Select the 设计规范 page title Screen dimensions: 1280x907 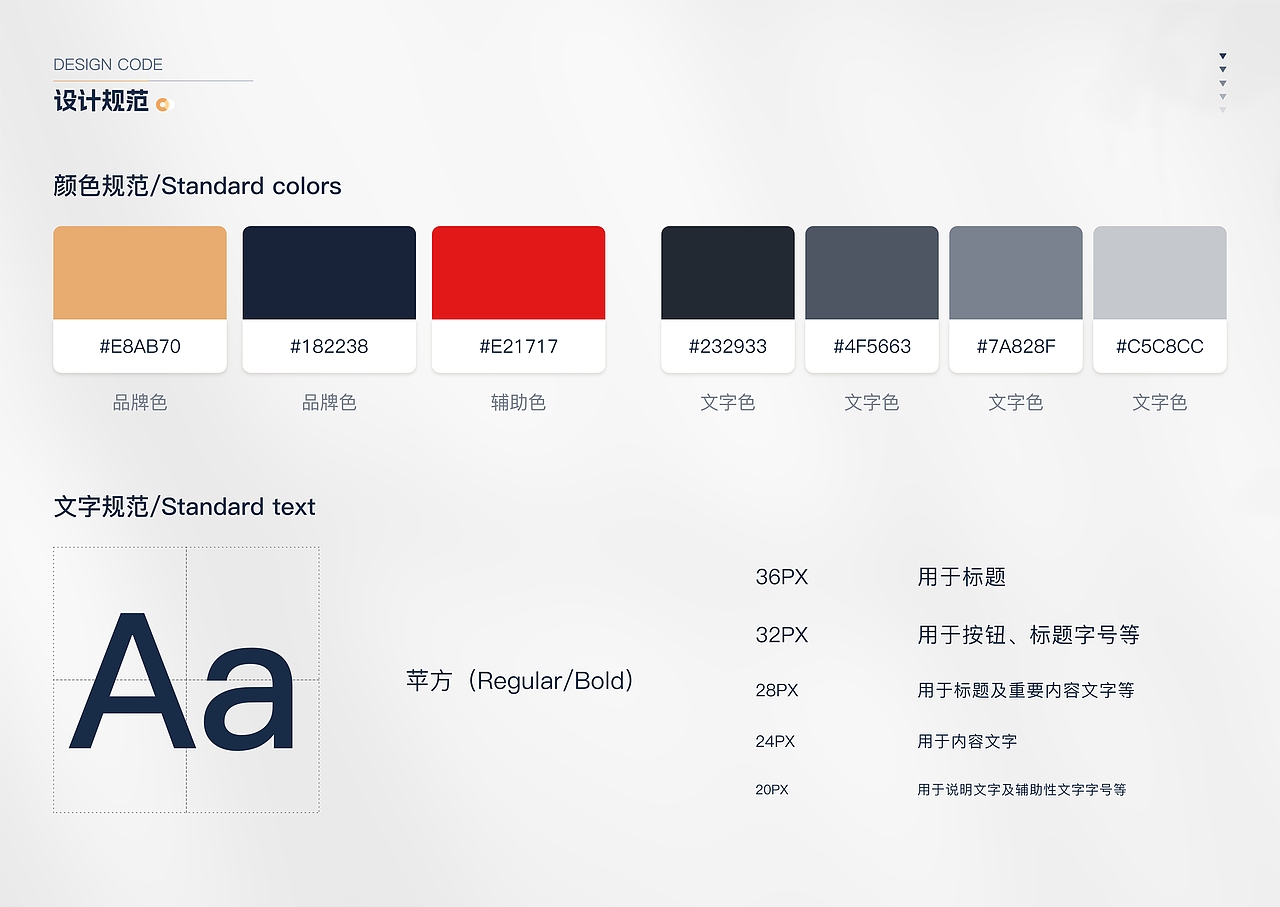(x=101, y=102)
